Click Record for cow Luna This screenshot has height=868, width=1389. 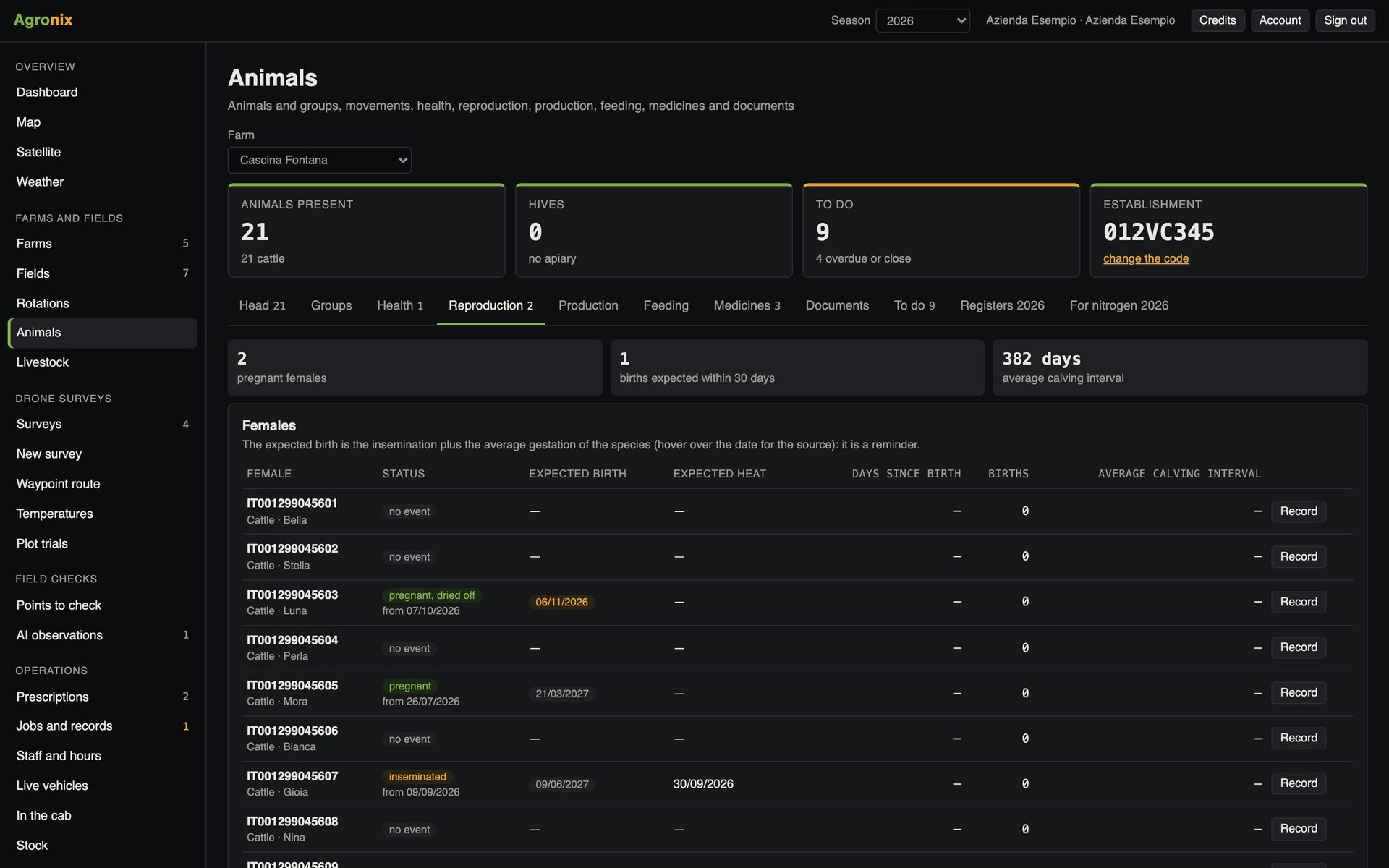(1299, 602)
